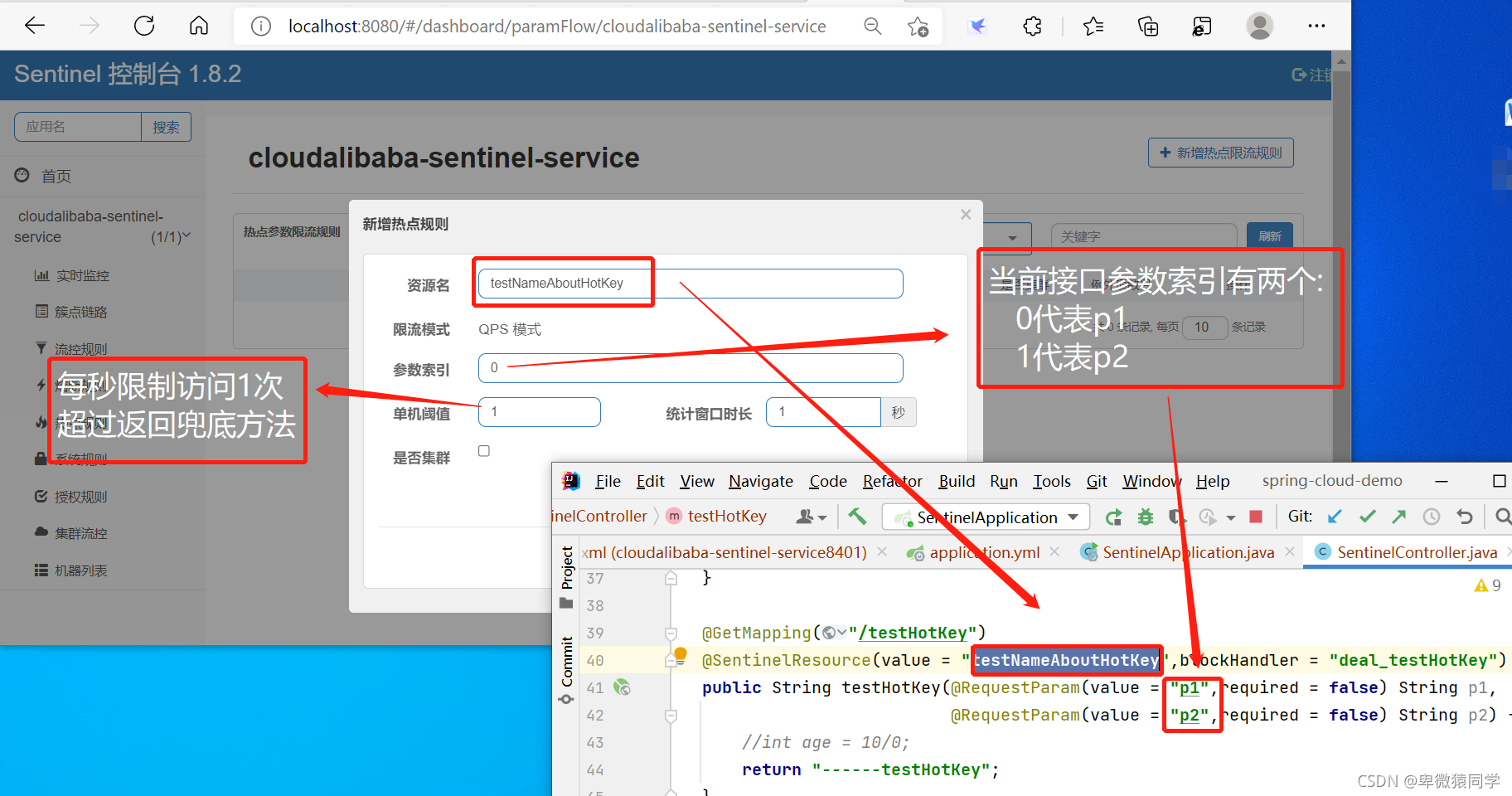
Task: Click Git rollback icon
Action: [x=1465, y=517]
